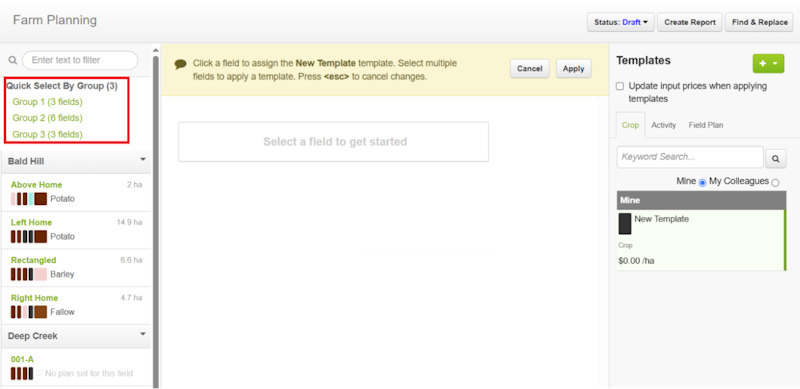Click the Apply button
The image size is (800, 389).
point(573,68)
